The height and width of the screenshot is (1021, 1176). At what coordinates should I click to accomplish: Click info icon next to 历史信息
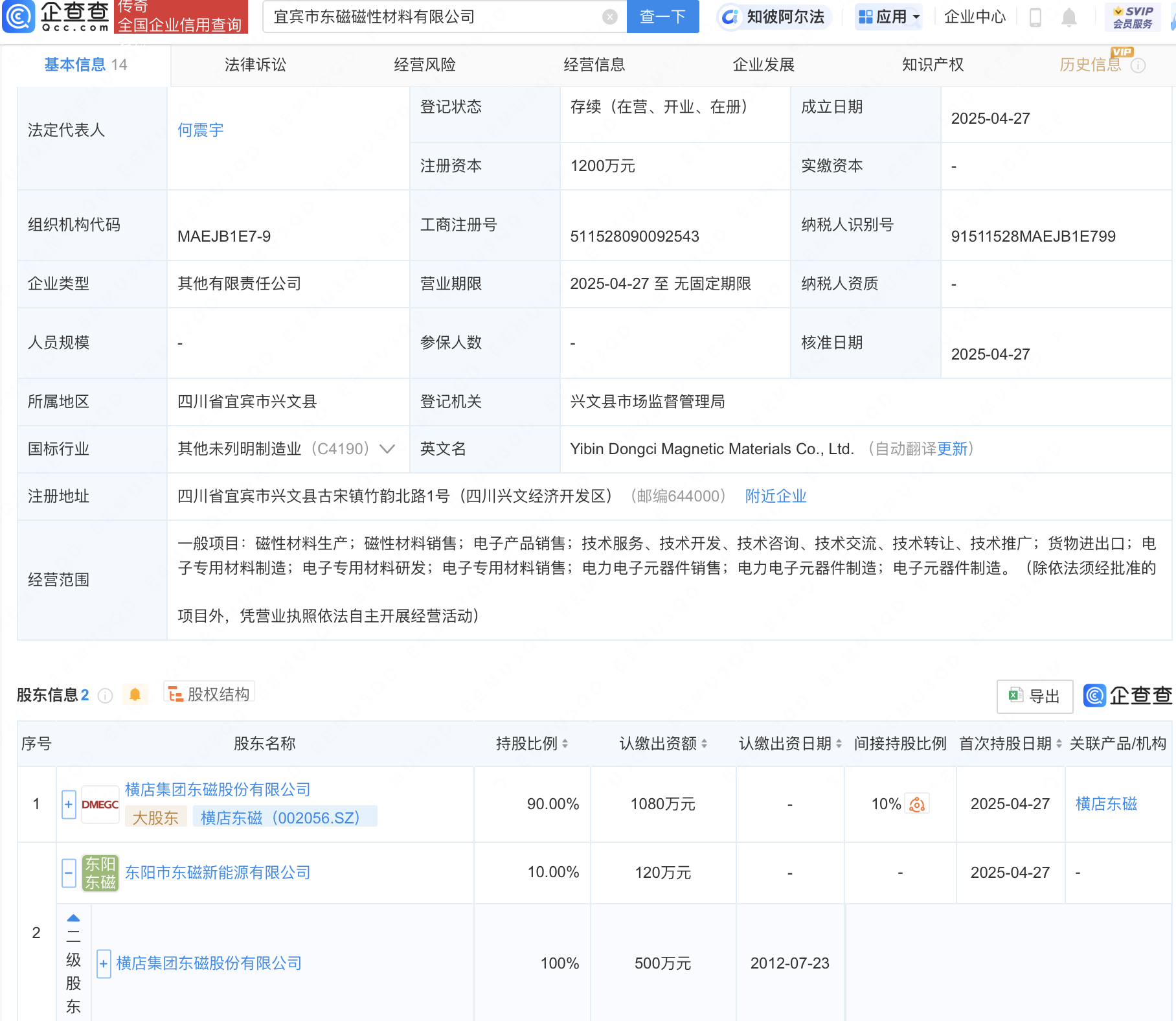(x=1138, y=65)
